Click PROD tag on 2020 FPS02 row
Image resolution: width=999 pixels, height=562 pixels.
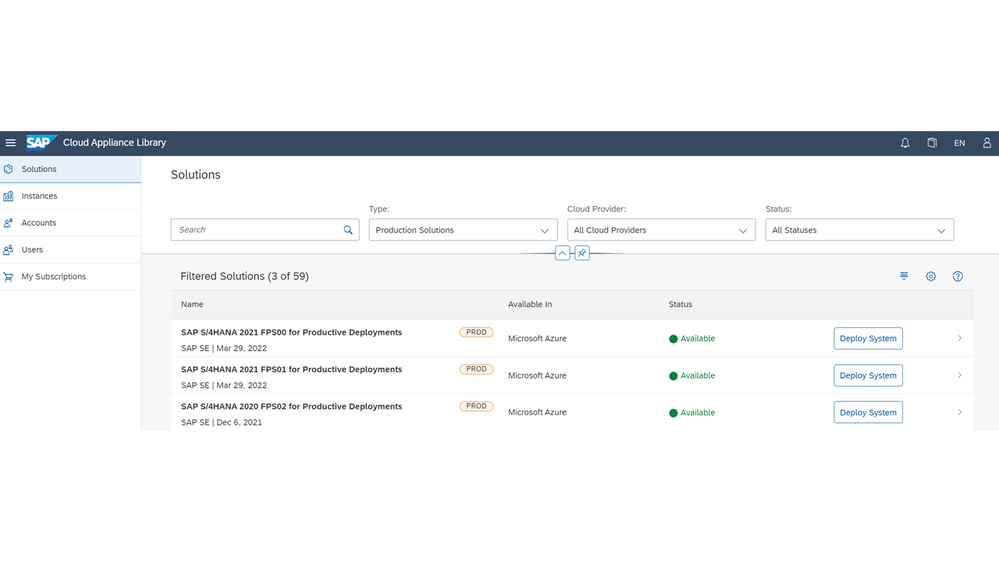476,406
